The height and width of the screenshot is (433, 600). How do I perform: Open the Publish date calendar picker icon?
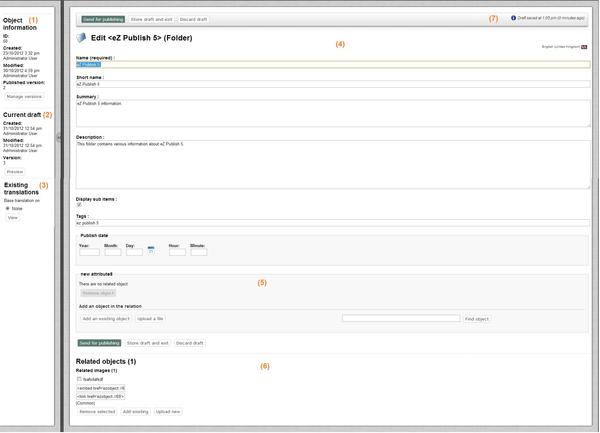pyautogui.click(x=151, y=250)
